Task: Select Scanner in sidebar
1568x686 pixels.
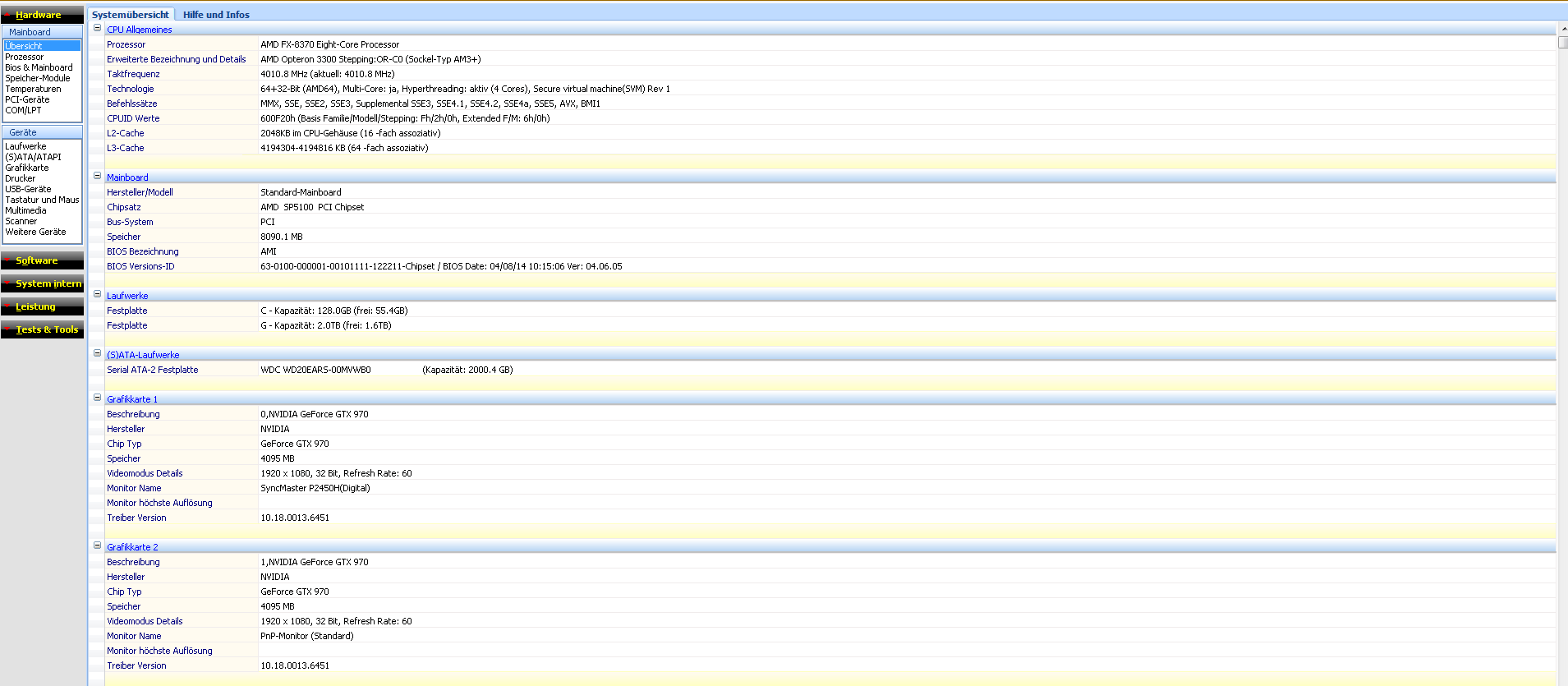Action: point(21,221)
